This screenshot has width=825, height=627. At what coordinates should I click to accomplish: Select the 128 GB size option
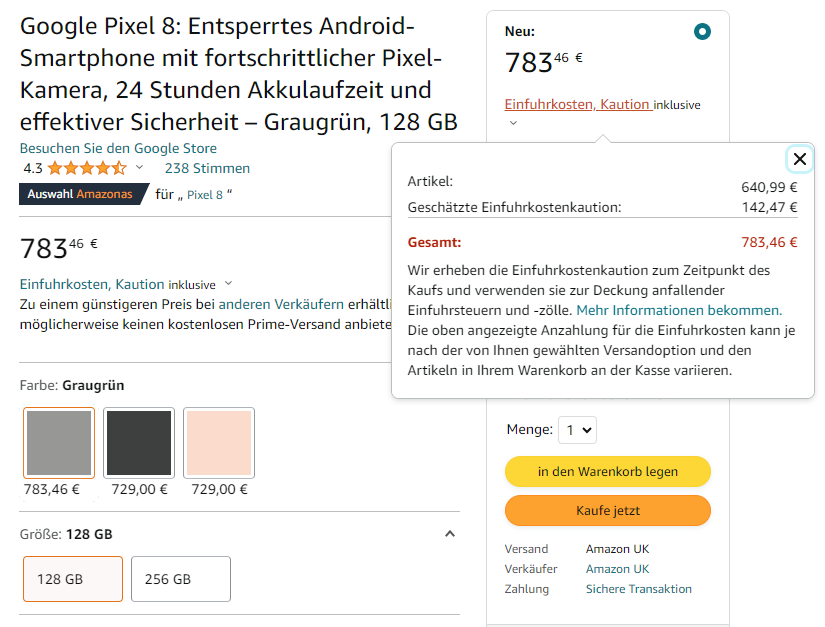pyautogui.click(x=73, y=579)
